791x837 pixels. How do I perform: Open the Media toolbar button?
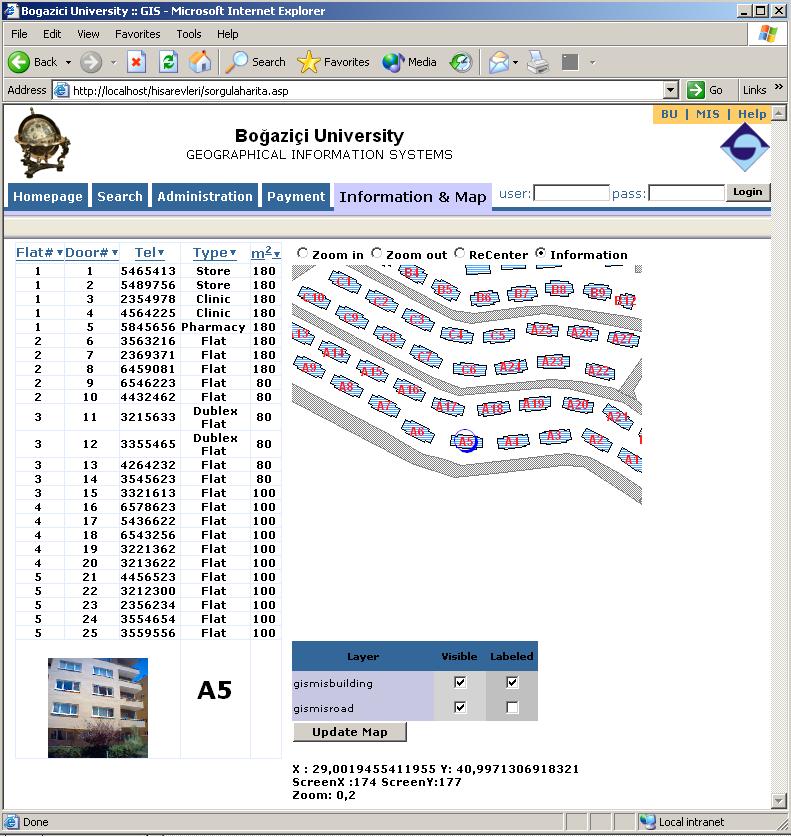click(x=410, y=62)
